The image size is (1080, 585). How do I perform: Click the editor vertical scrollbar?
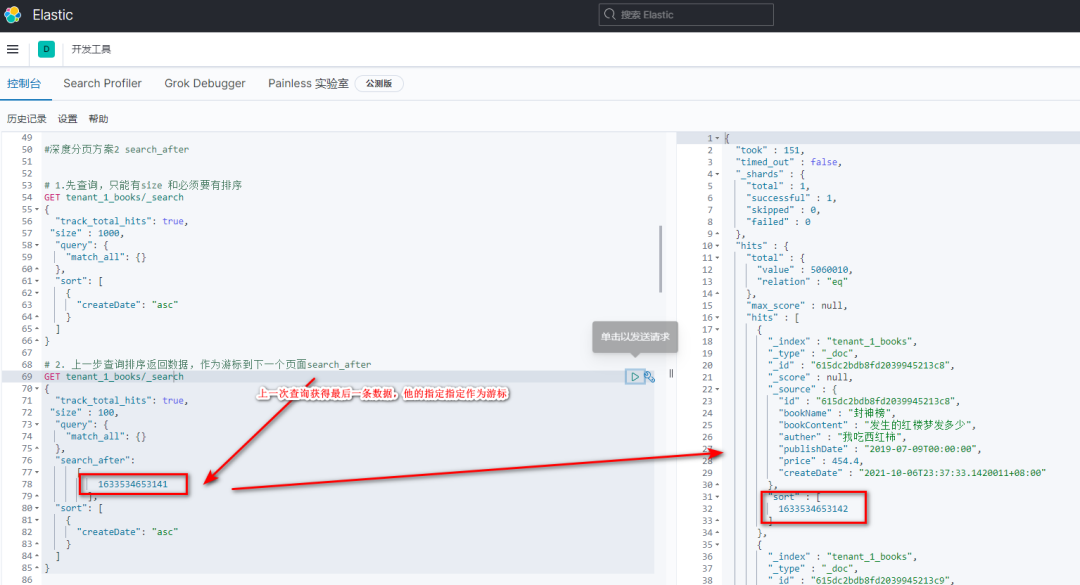(661, 258)
